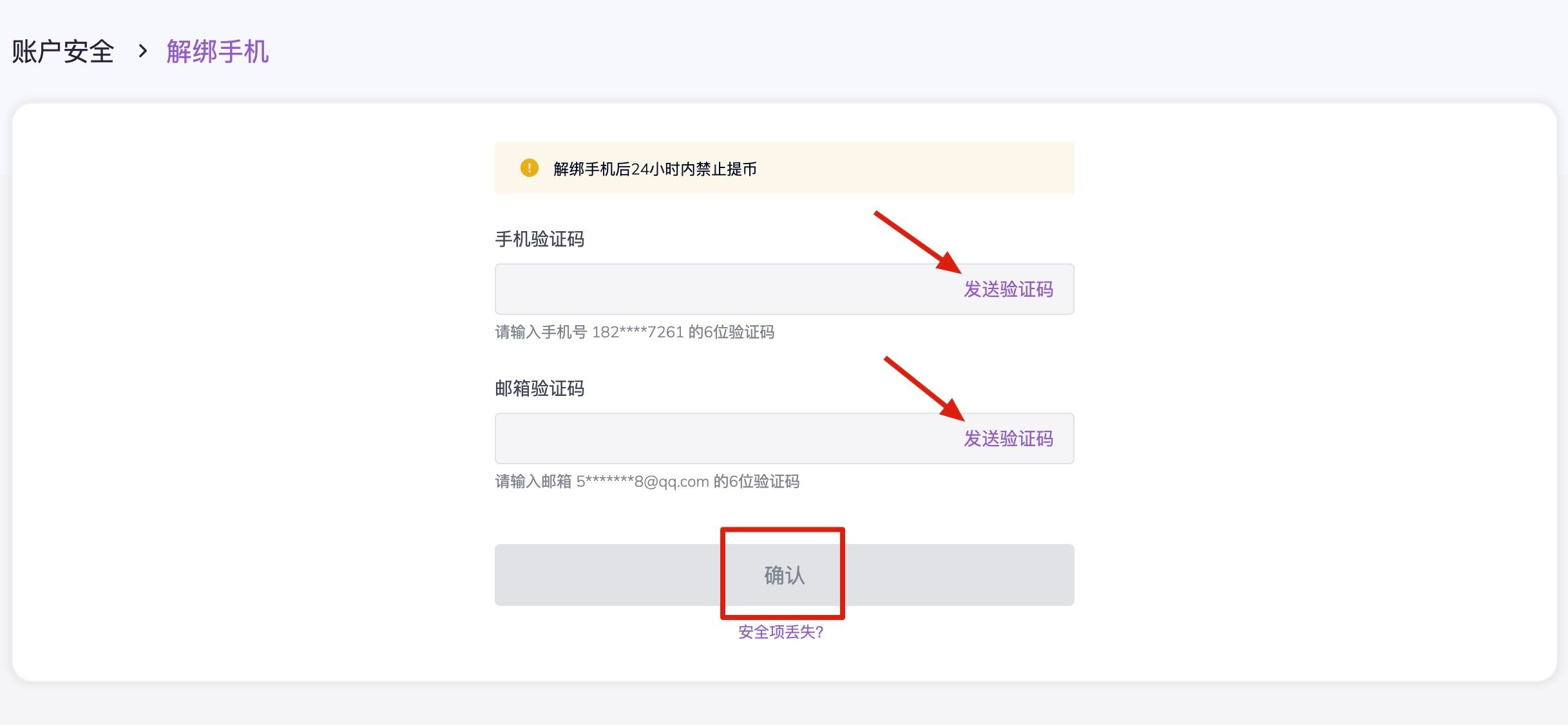Click the breadcrumb chevron separator arrow
The height and width of the screenshot is (725, 1568).
tap(143, 51)
